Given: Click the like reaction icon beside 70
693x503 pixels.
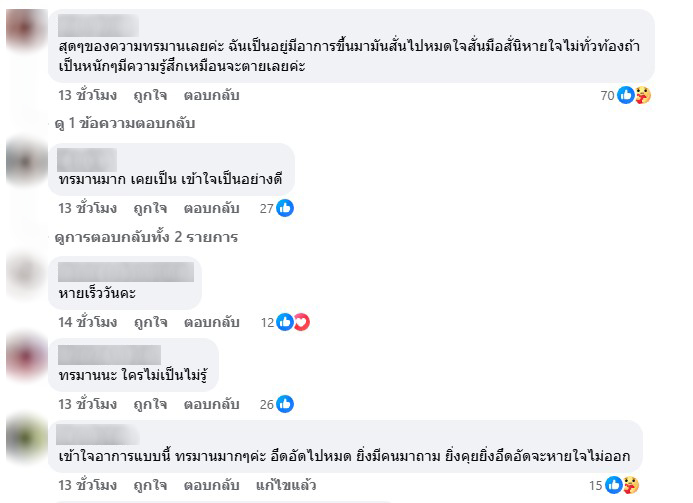Looking at the screenshot, I should pyautogui.click(x=625, y=95).
